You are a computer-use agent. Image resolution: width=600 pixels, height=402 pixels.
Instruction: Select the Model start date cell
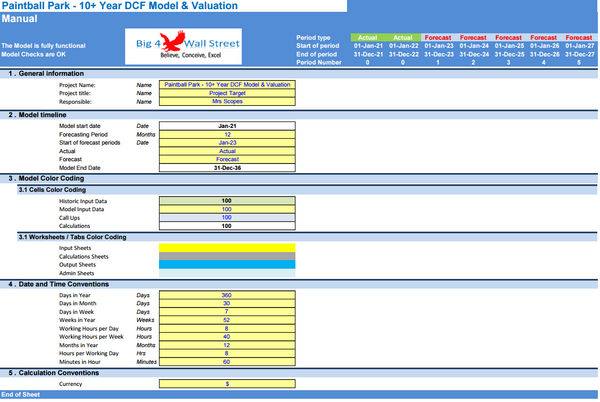pos(226,126)
